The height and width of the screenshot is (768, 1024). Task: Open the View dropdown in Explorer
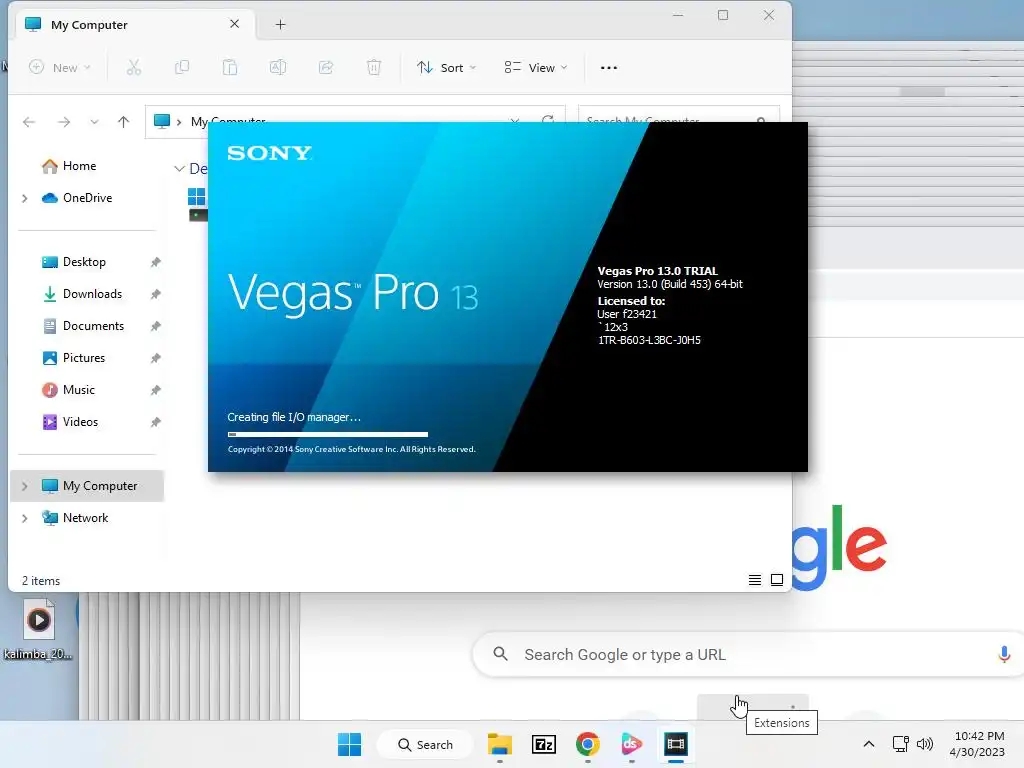click(x=536, y=67)
